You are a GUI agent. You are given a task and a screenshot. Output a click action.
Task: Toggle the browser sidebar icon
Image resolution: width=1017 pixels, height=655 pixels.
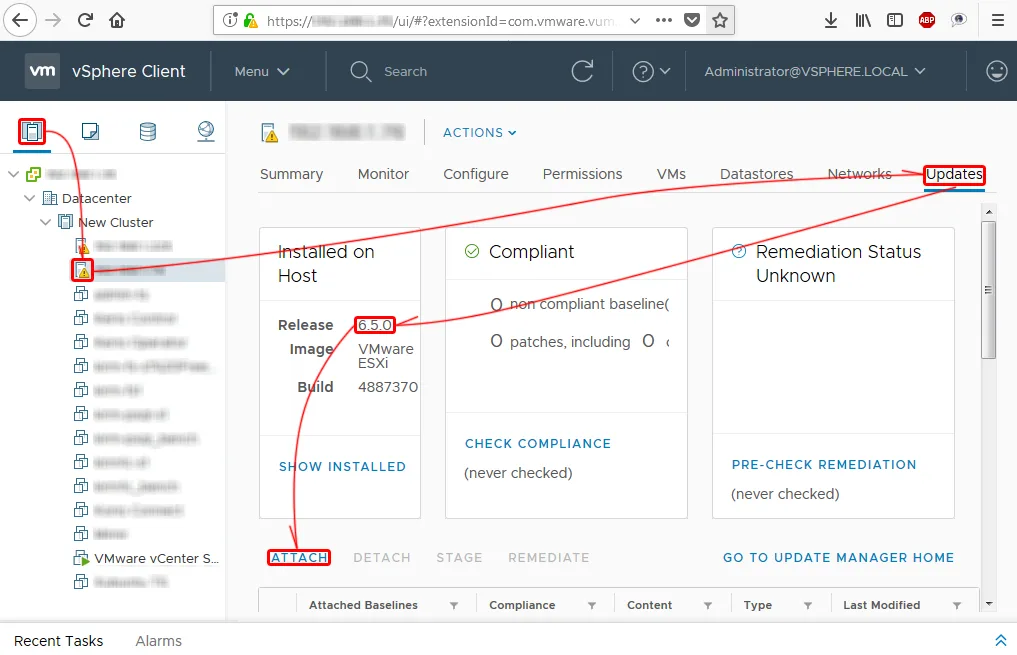894,21
